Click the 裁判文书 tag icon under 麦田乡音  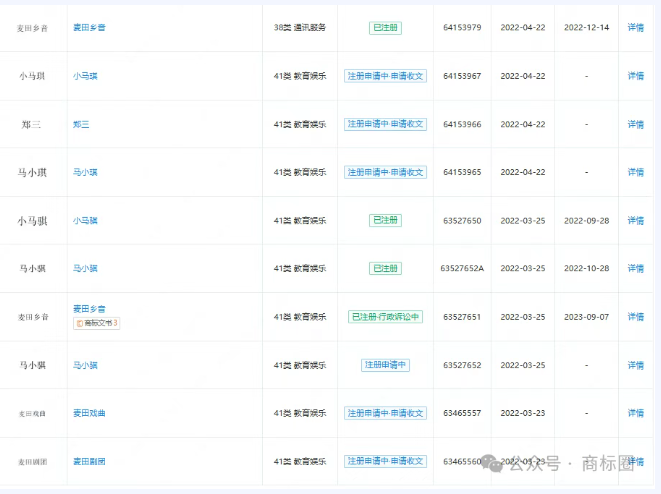pos(96,323)
